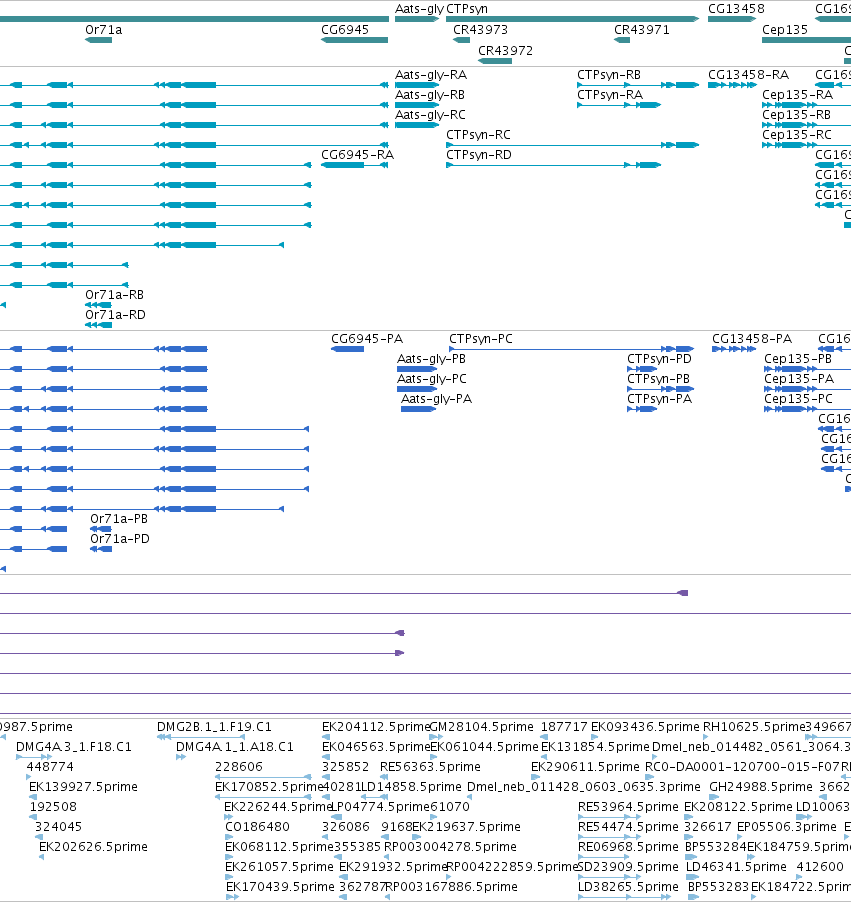Click transcript Cep135-RC label
Screen dimensions: 851x902
(797, 135)
